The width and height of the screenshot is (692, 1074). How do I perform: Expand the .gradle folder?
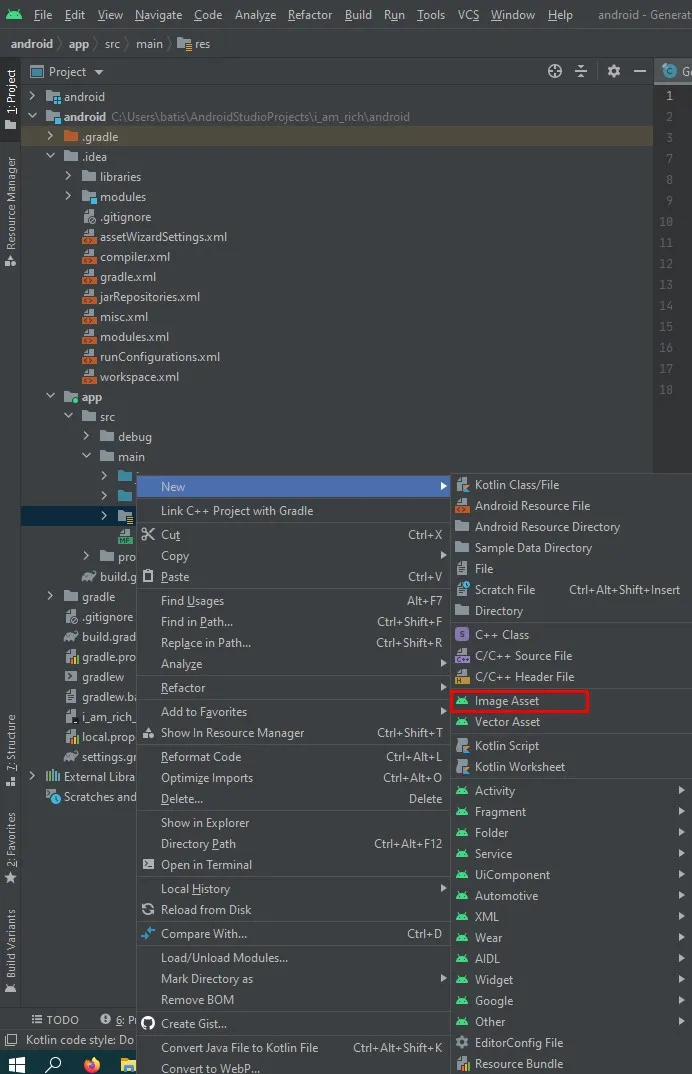(50, 136)
